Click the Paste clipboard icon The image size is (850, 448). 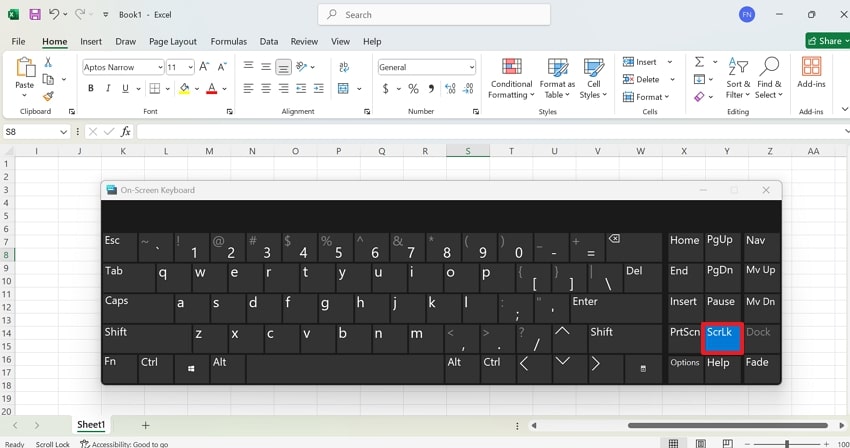(25, 68)
